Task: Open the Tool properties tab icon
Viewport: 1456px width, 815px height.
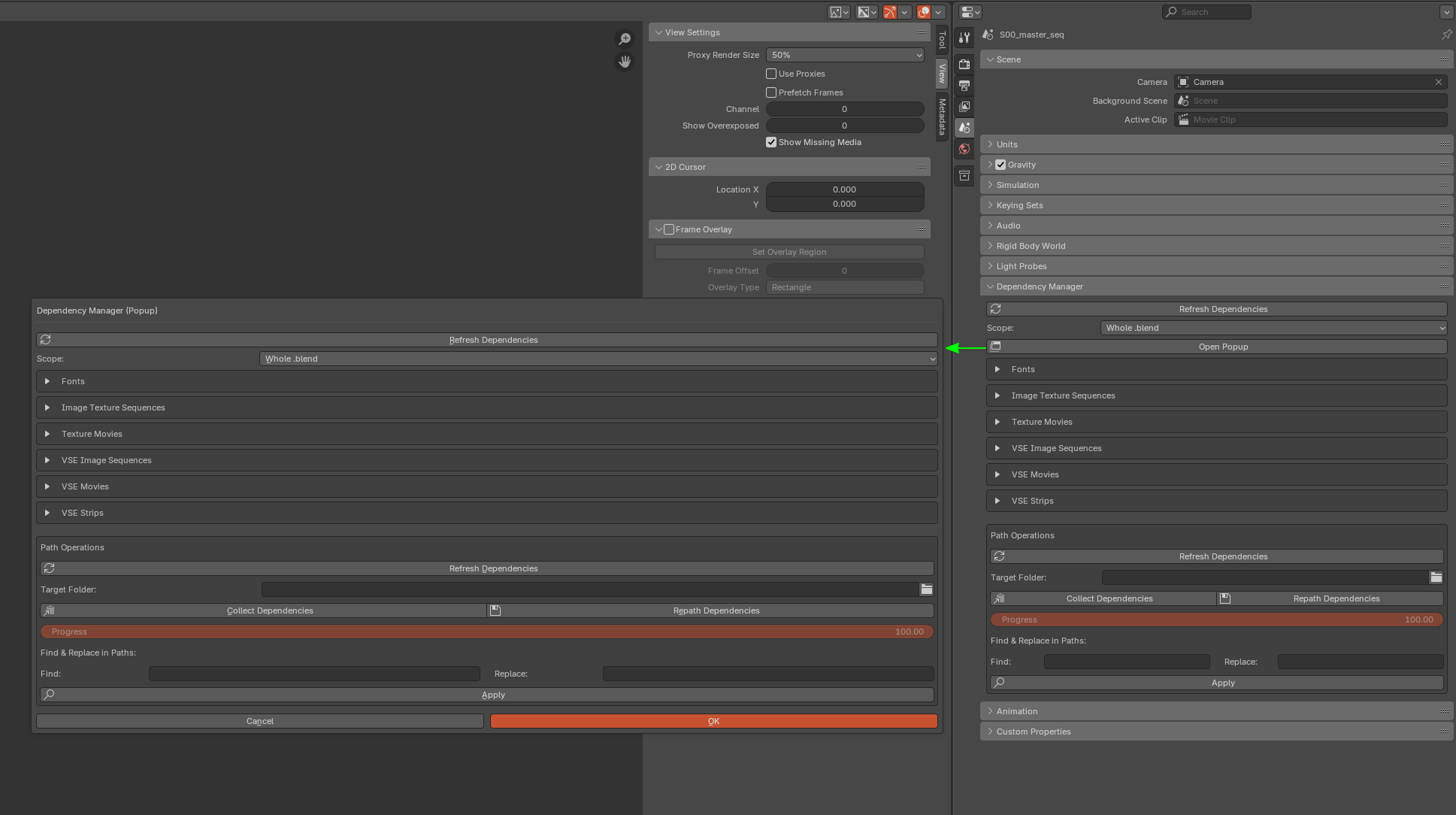Action: [x=964, y=38]
